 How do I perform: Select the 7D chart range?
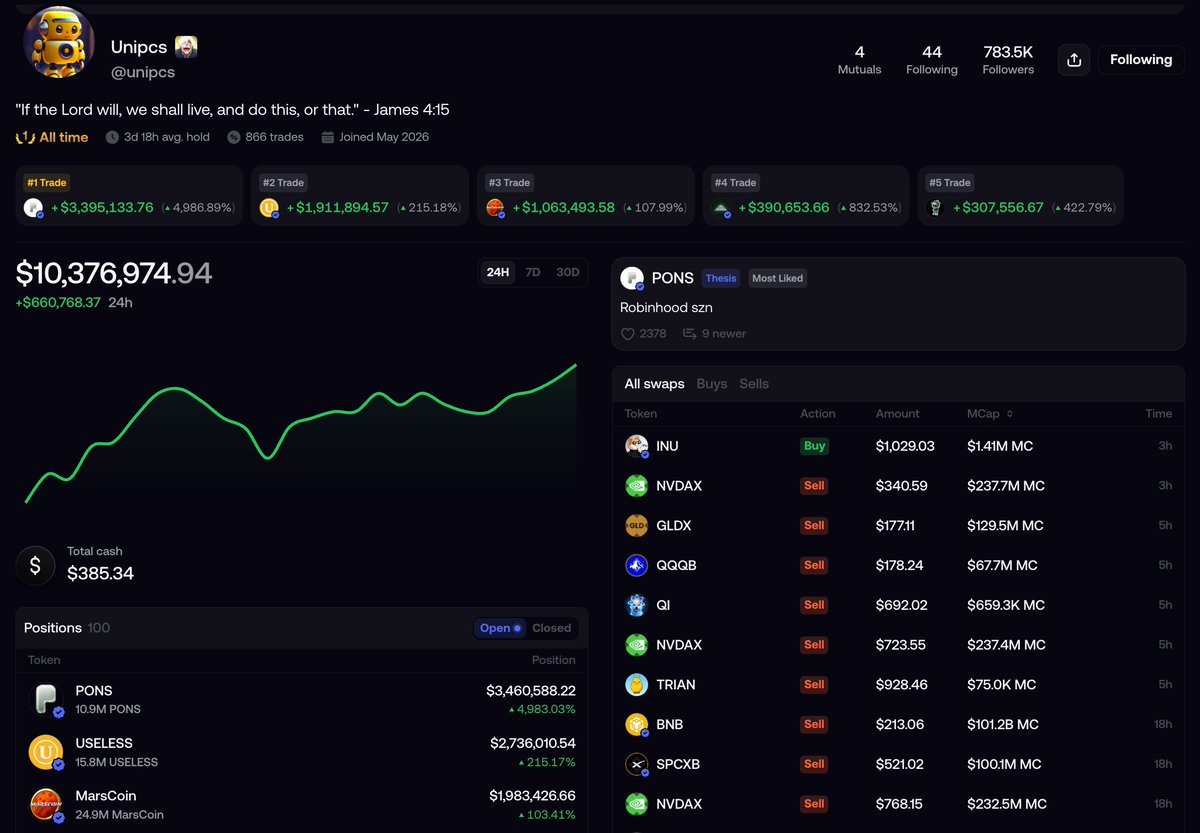[533, 272]
